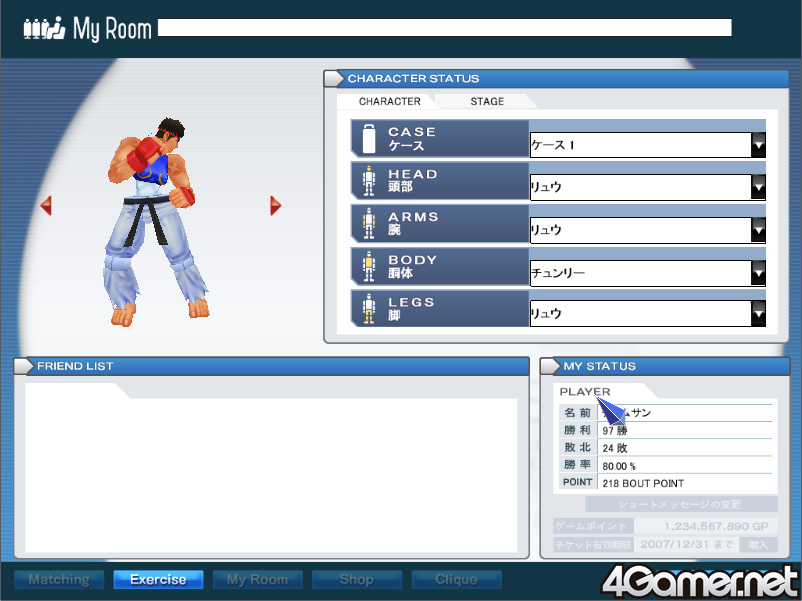Screen dimensions: 802x601
Task: Click the 勝率 win rate label
Action: coord(577,464)
